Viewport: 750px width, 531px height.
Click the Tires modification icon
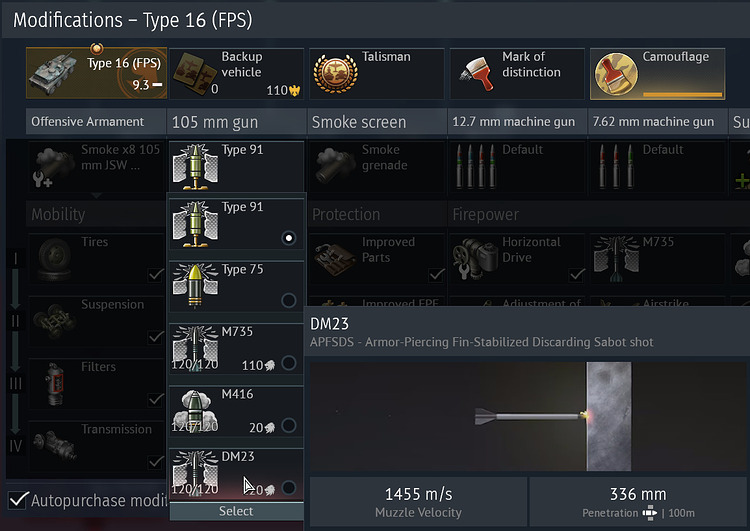[x=54, y=259]
